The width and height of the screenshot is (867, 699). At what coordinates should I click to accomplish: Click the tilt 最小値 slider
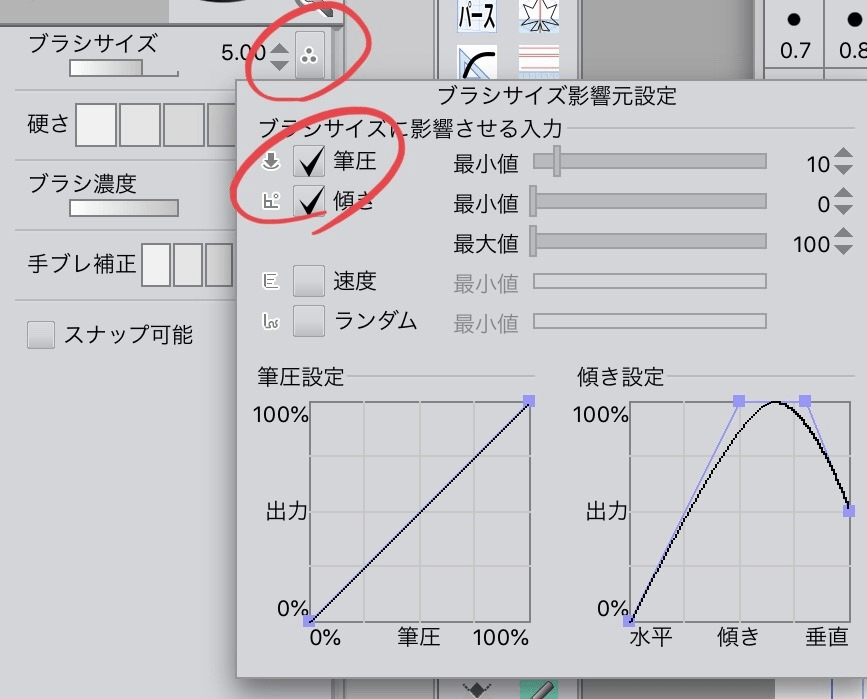click(650, 201)
